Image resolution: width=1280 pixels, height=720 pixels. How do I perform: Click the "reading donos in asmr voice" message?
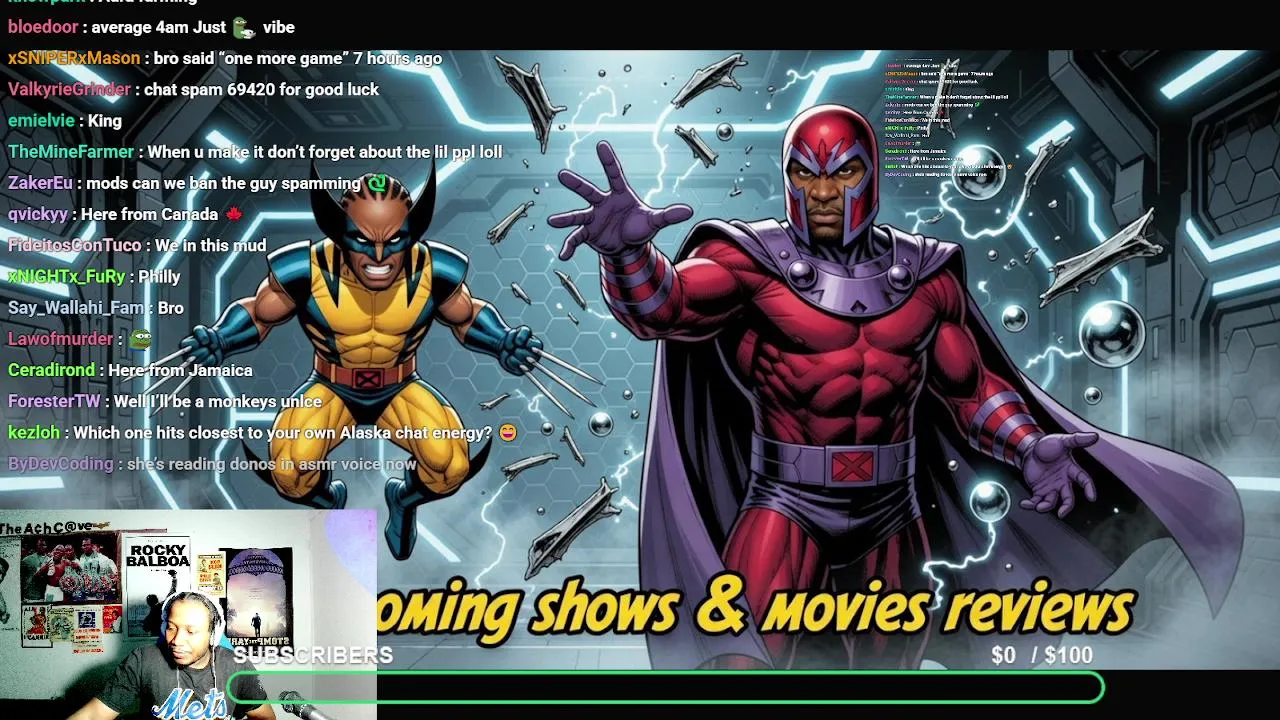coord(271,464)
